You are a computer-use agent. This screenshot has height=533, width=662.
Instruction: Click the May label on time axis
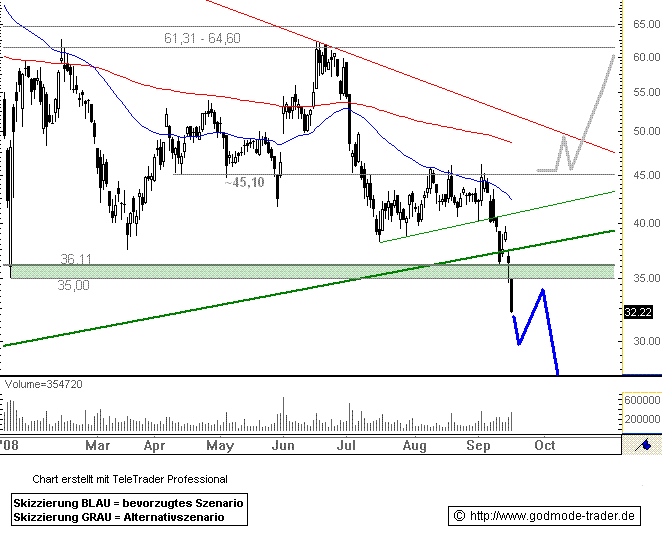pyautogui.click(x=220, y=446)
